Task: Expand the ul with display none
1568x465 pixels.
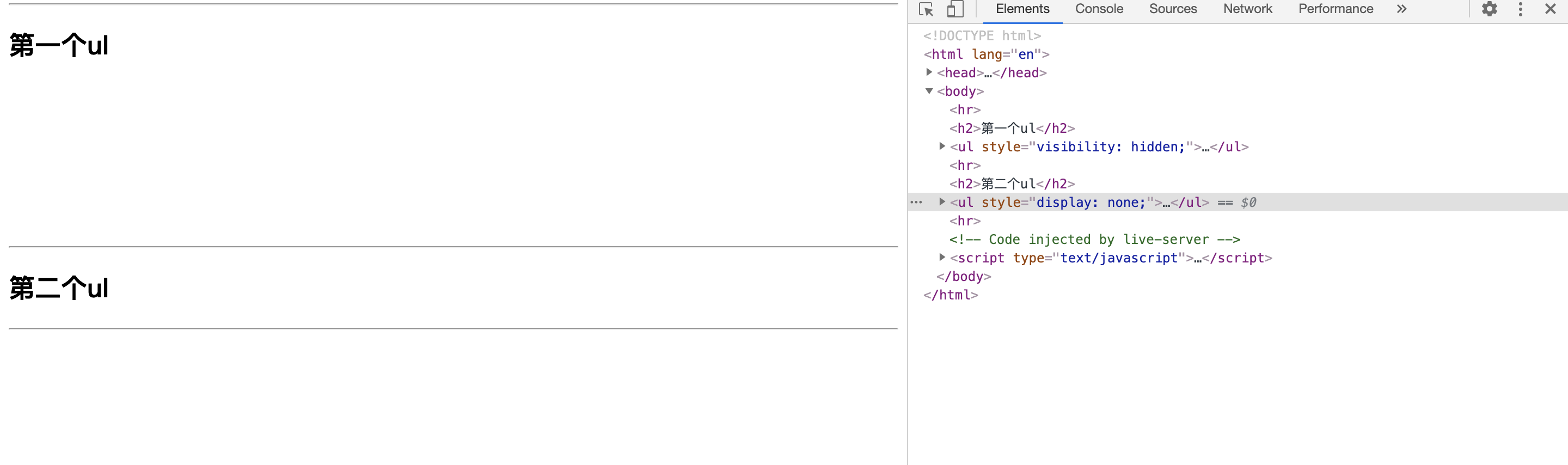Action: coord(942,202)
